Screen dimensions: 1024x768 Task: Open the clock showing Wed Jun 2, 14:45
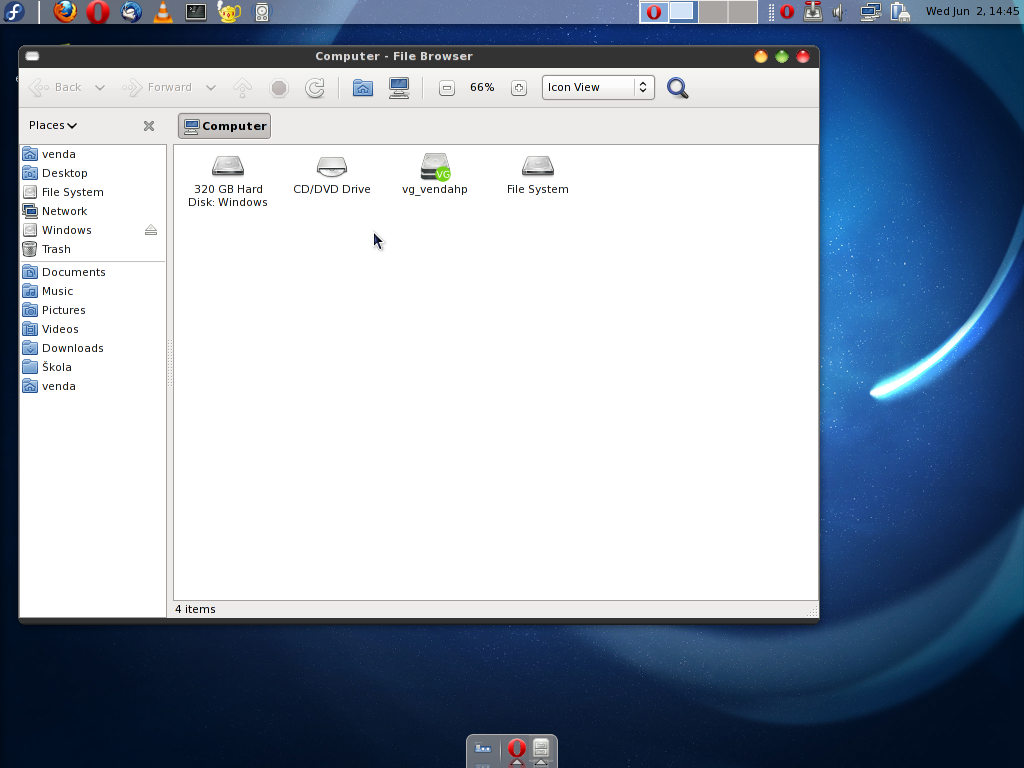(x=972, y=11)
